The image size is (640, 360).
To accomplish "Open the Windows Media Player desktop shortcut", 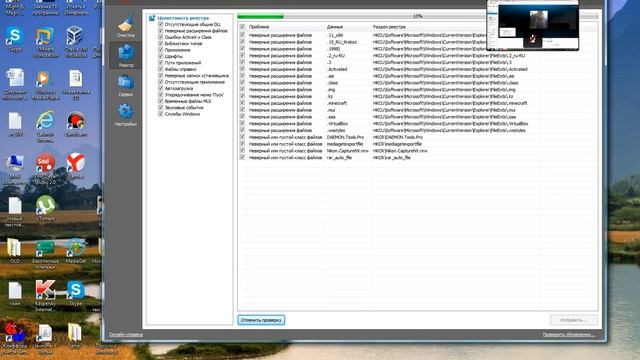I will point(45,84).
